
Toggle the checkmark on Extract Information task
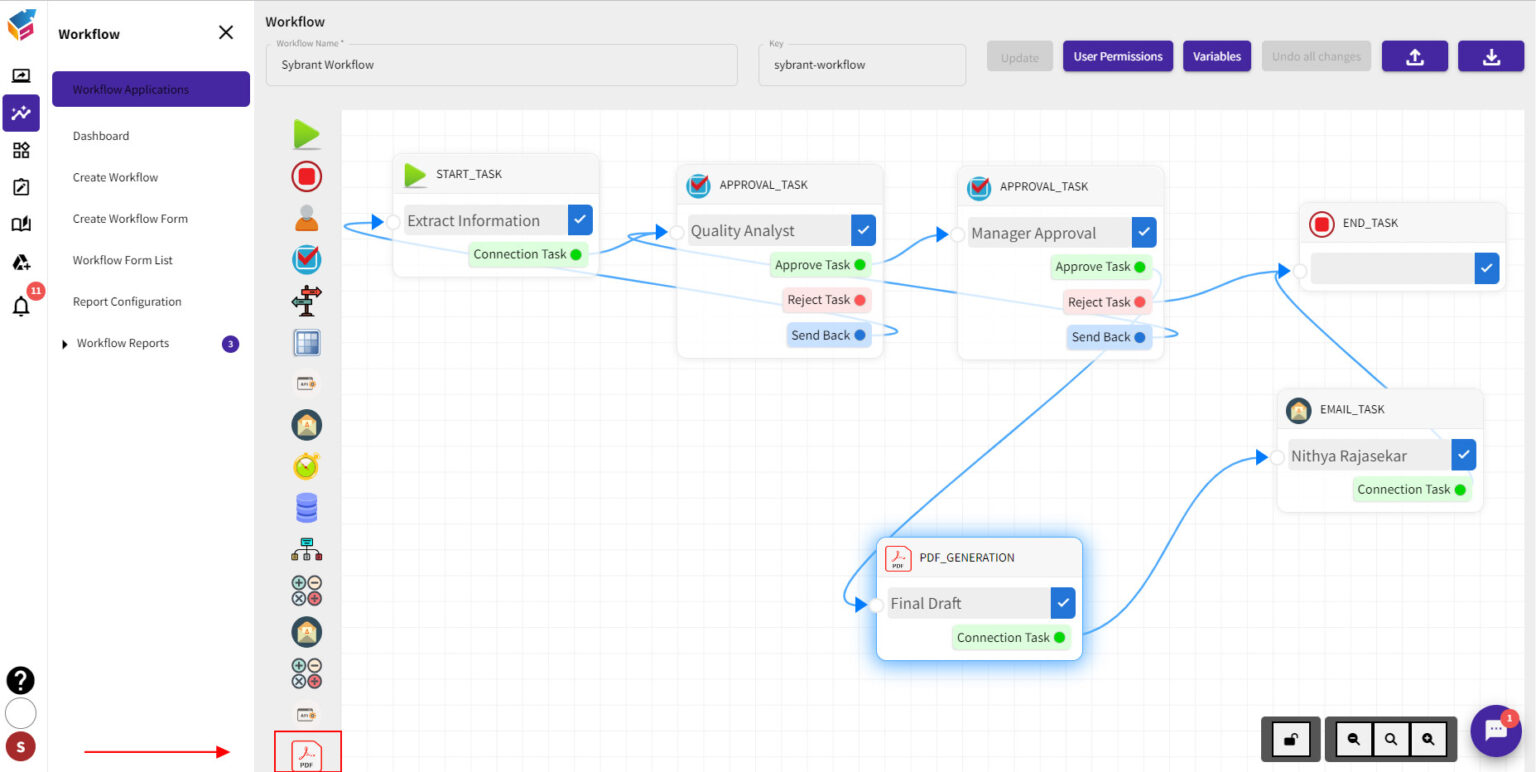pyautogui.click(x=579, y=220)
